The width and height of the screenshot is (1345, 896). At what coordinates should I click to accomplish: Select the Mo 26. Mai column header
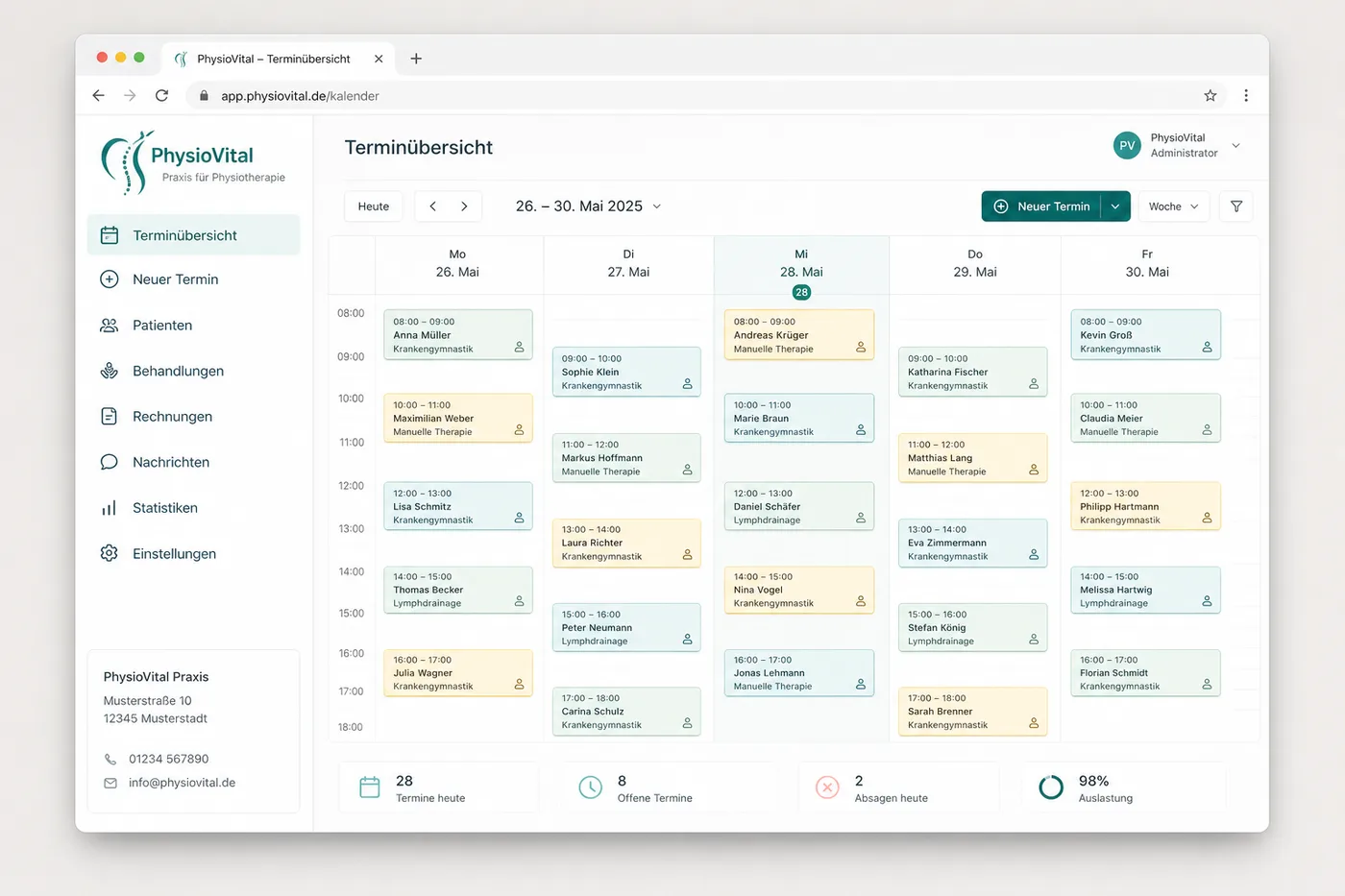pyautogui.click(x=457, y=263)
